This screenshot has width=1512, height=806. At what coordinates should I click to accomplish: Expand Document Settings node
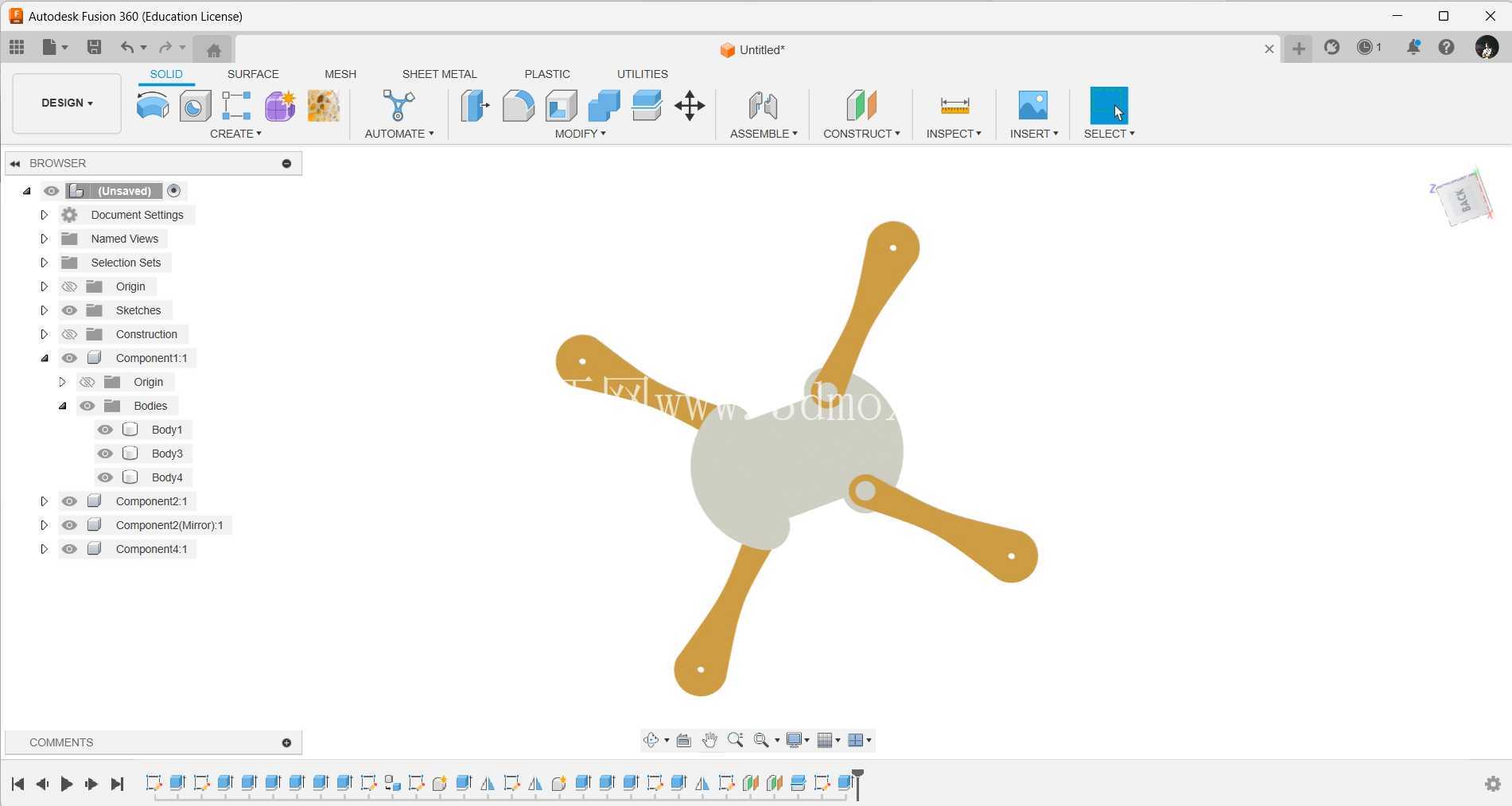[44, 215]
